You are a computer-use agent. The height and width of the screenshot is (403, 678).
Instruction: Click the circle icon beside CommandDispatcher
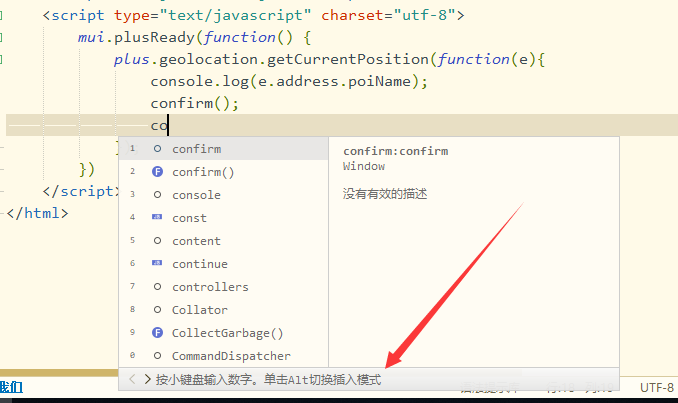pos(157,356)
